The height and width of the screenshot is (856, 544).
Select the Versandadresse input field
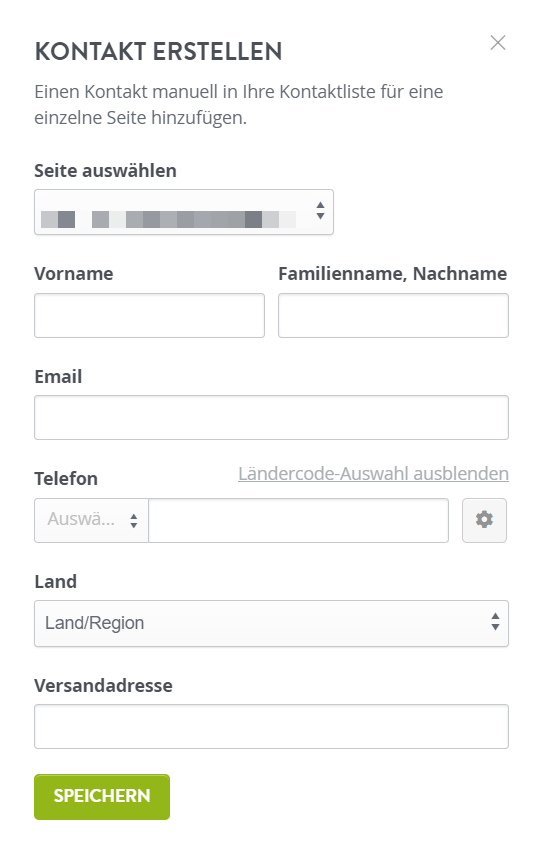click(x=271, y=726)
